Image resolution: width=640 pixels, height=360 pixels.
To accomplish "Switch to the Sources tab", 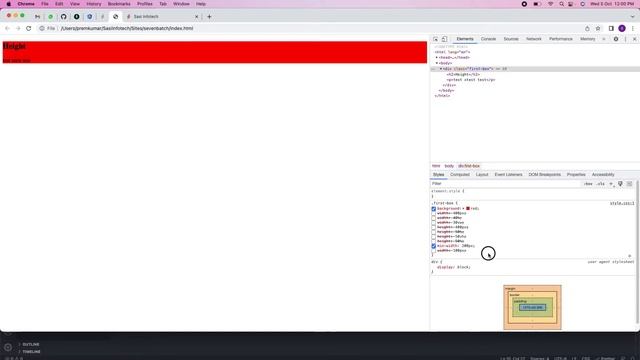I will tap(511, 39).
